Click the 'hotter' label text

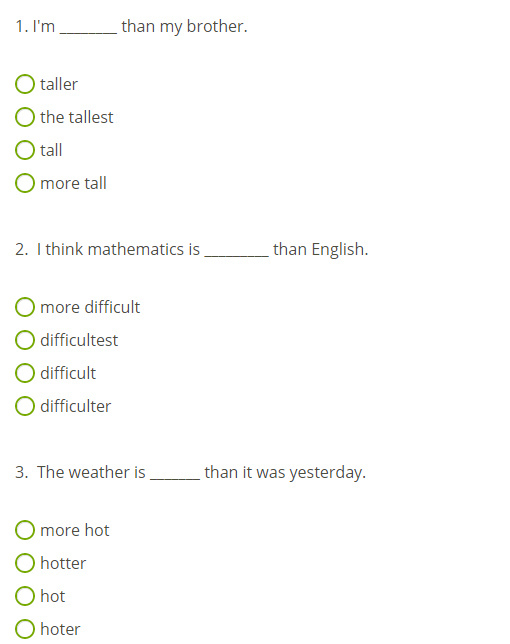pos(63,563)
